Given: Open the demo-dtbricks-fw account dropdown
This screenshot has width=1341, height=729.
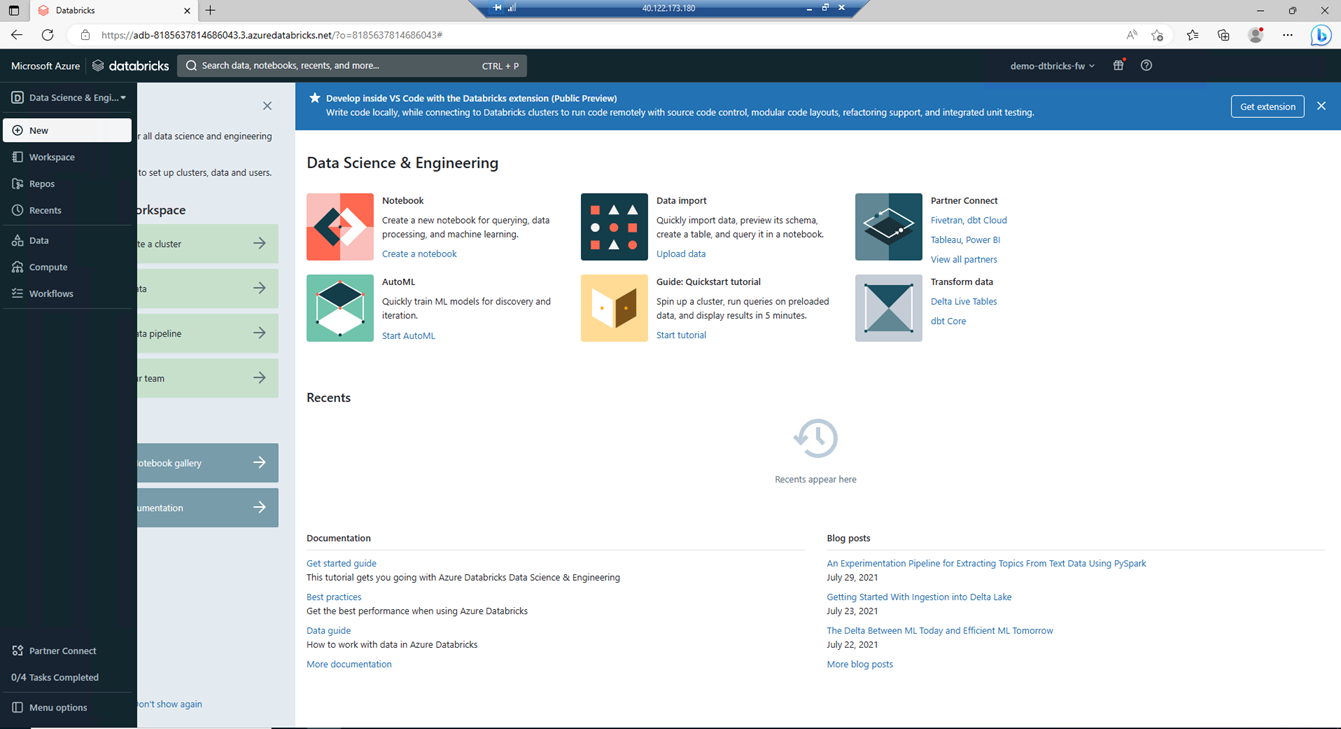Looking at the screenshot, I should [x=1052, y=66].
